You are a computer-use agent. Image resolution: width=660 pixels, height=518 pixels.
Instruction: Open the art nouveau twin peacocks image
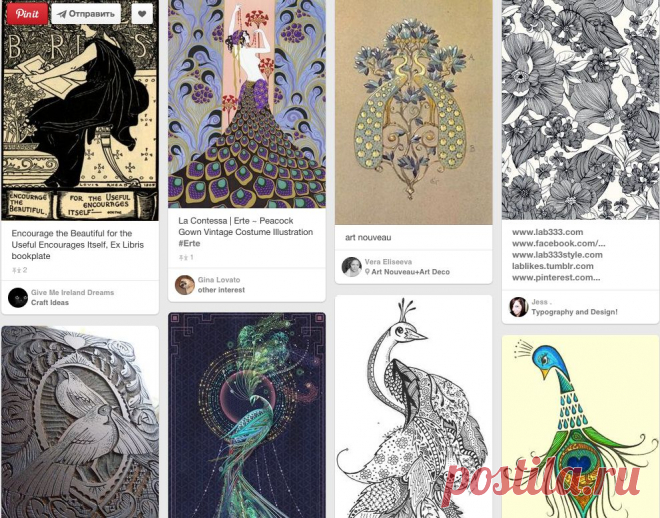[413, 112]
